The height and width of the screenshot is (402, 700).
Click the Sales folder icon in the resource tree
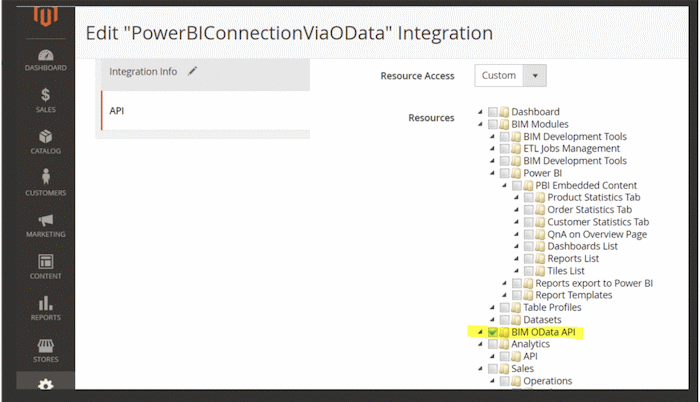click(504, 368)
